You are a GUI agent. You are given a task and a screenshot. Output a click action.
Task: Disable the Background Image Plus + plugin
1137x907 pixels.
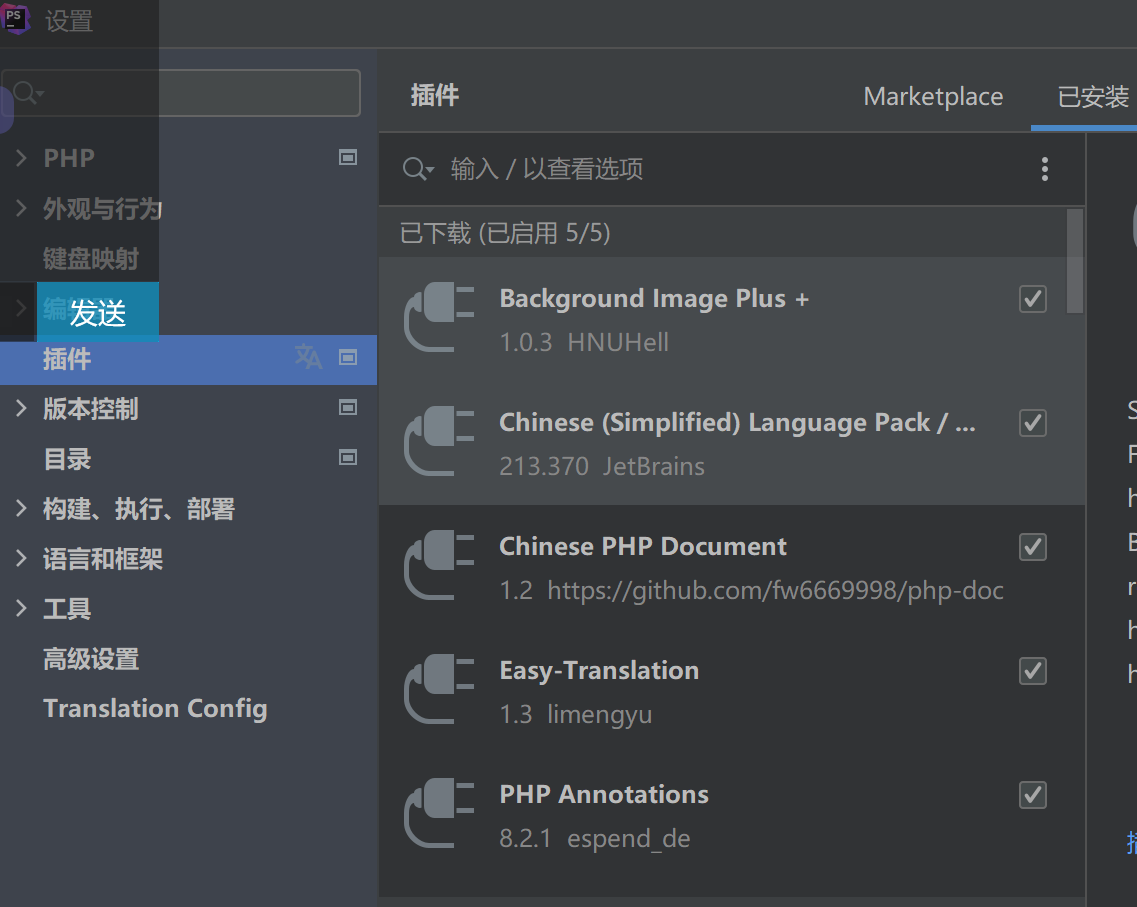click(x=1033, y=299)
